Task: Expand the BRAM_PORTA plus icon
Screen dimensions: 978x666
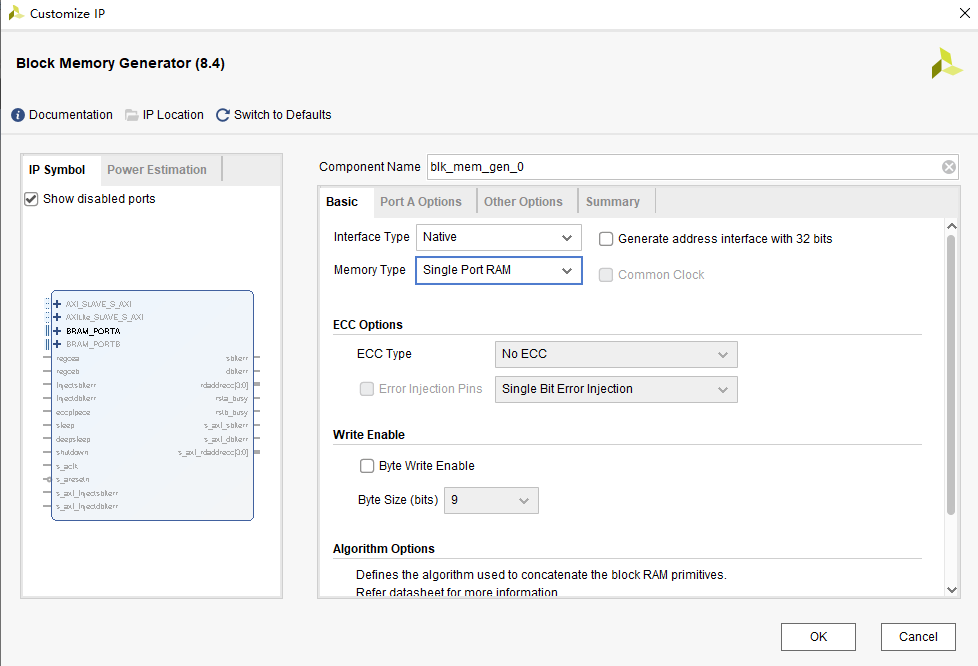Action: click(57, 331)
